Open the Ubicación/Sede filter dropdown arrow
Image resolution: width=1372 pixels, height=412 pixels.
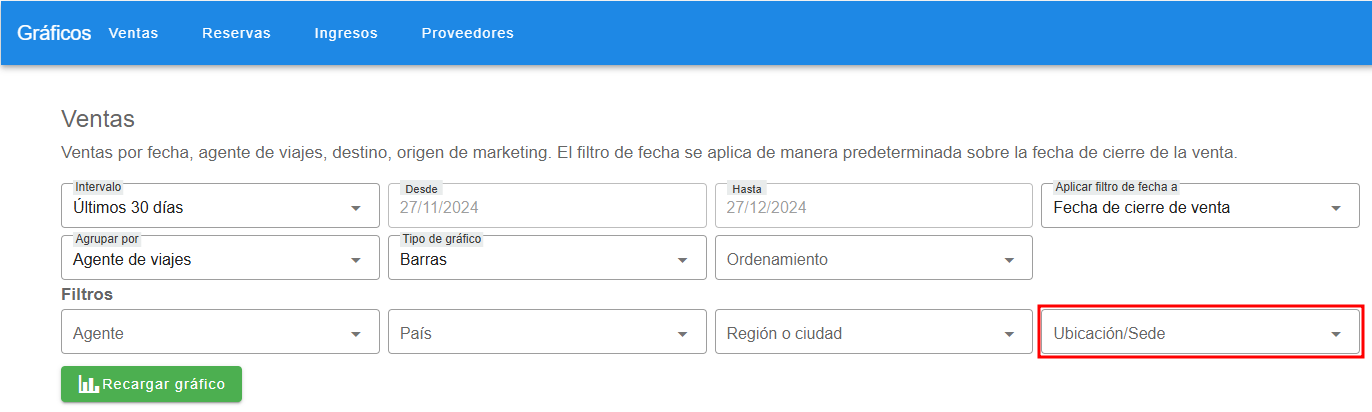[1335, 334]
